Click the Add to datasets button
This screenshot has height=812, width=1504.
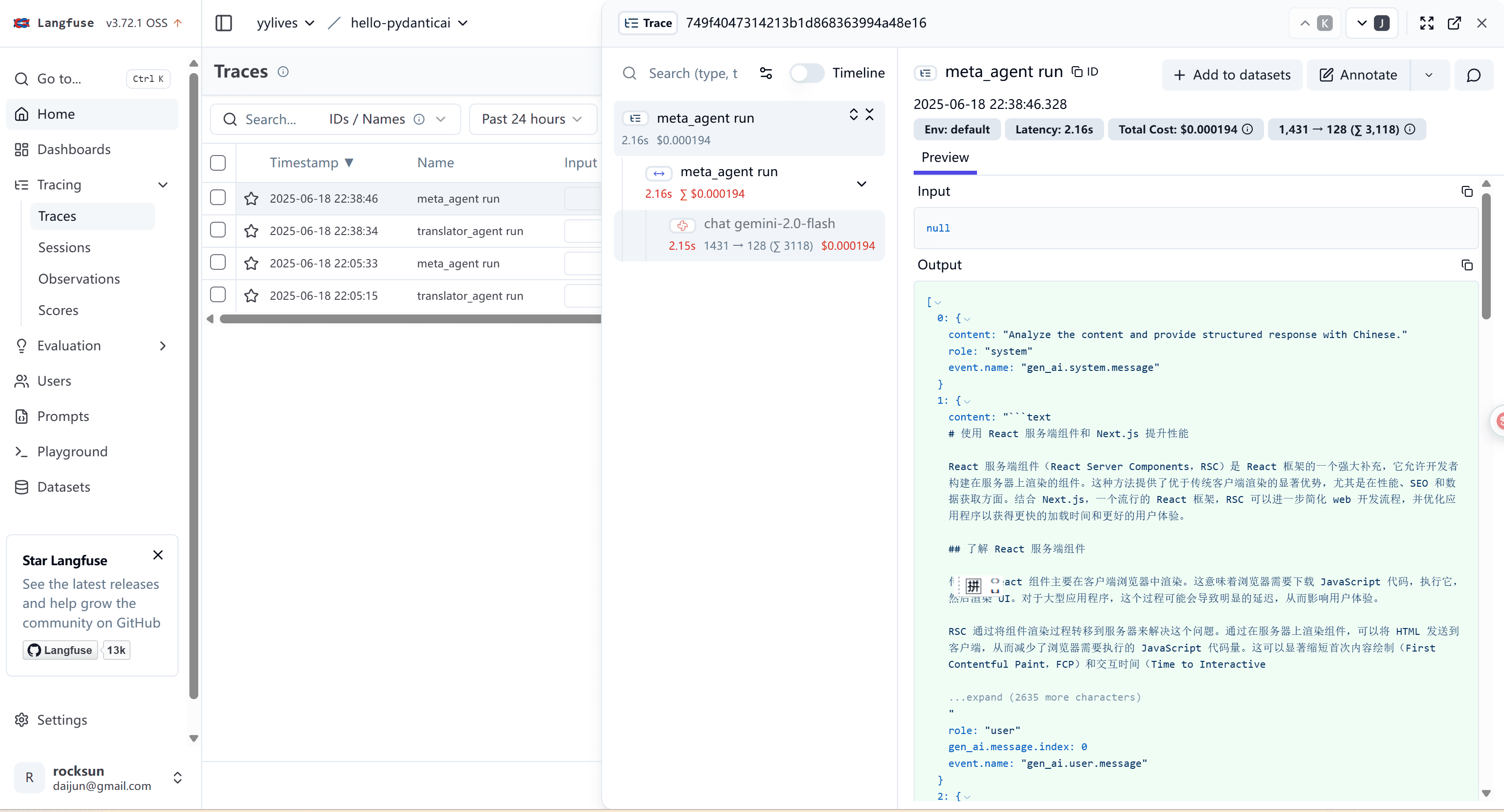pyautogui.click(x=1232, y=75)
